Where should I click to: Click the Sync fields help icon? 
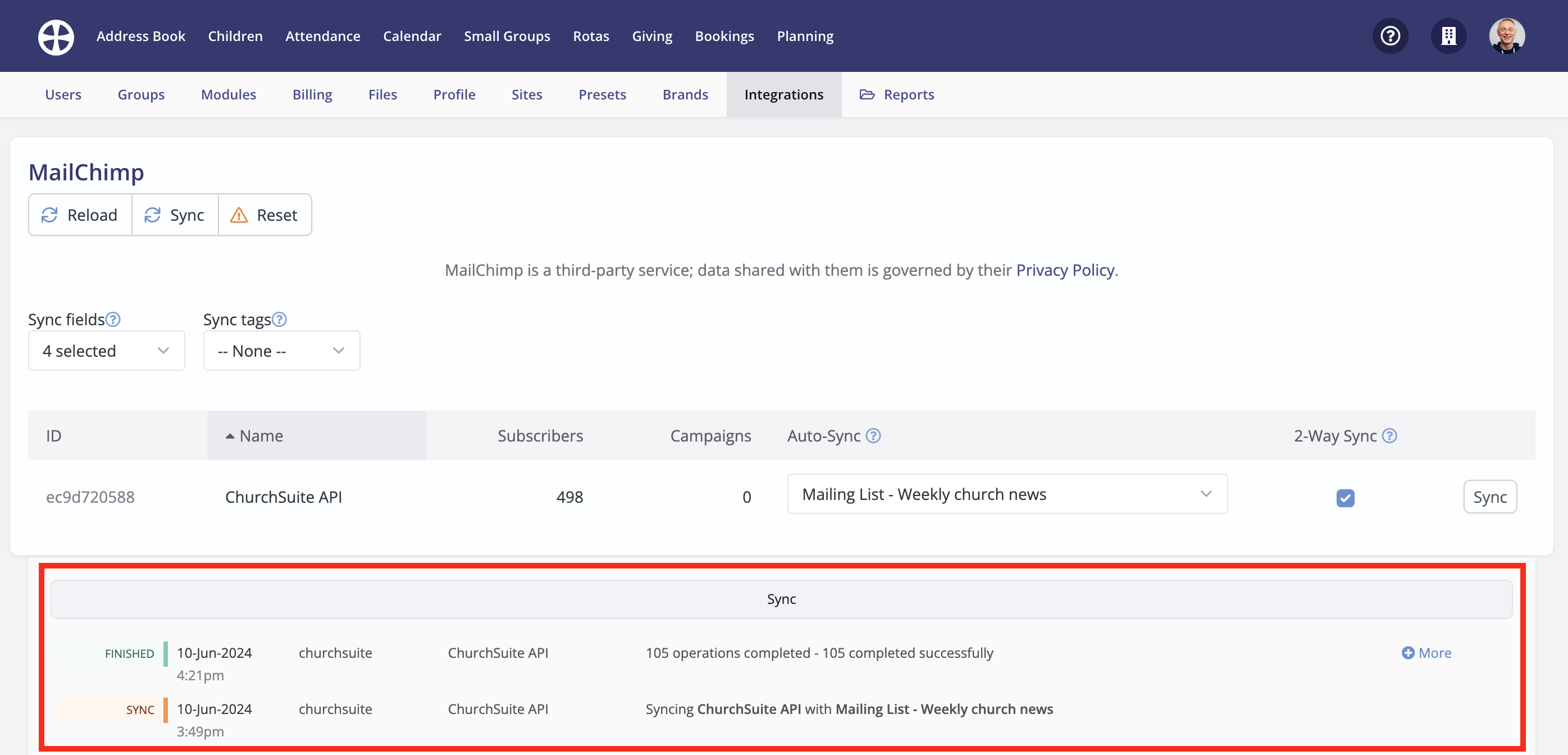pyautogui.click(x=113, y=319)
